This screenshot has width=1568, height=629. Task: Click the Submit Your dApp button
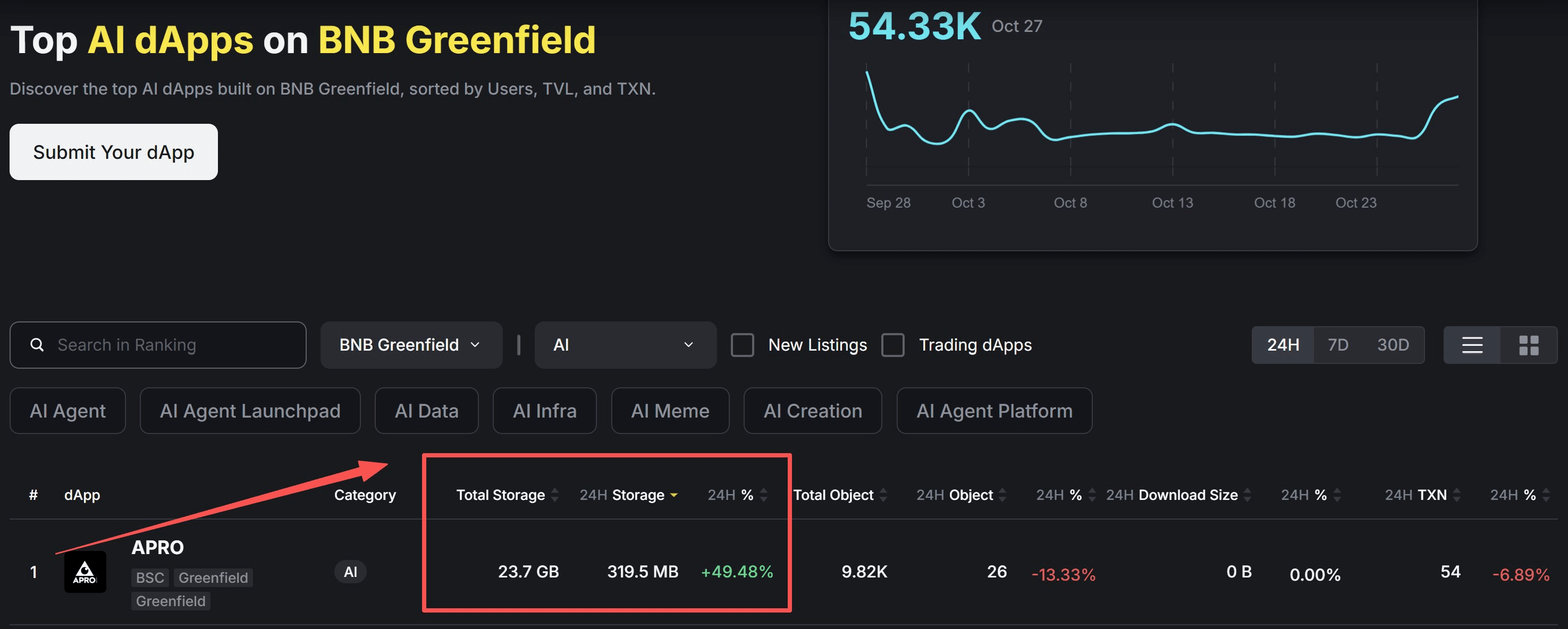point(113,152)
